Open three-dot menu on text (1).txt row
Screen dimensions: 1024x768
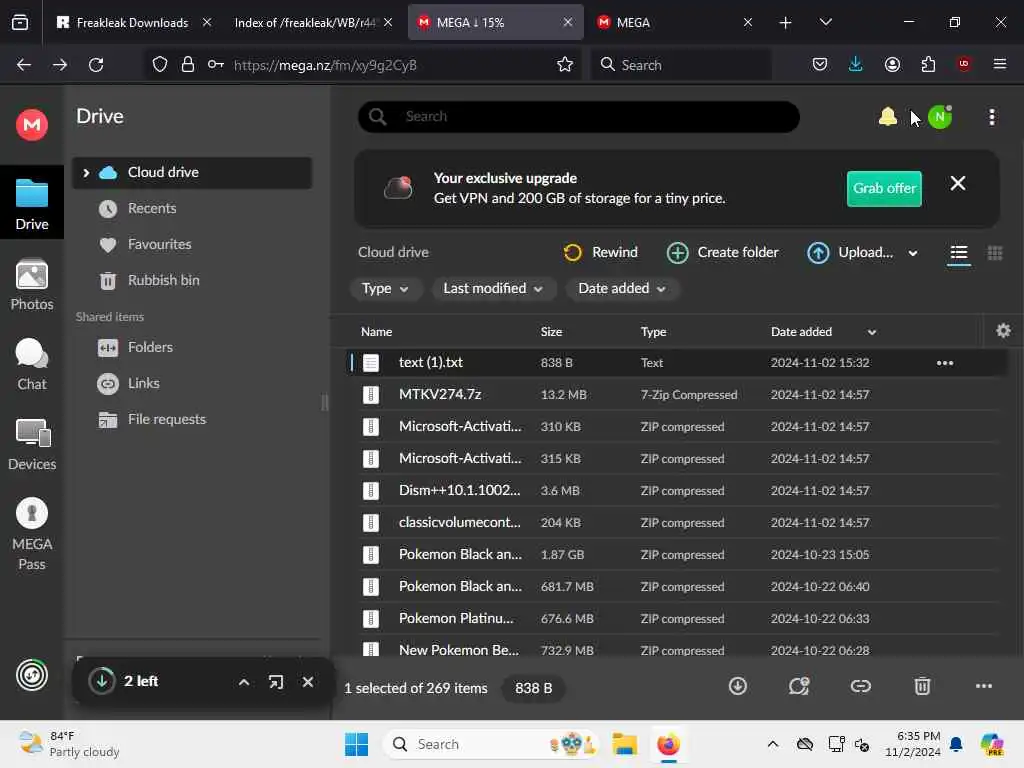[x=944, y=363]
